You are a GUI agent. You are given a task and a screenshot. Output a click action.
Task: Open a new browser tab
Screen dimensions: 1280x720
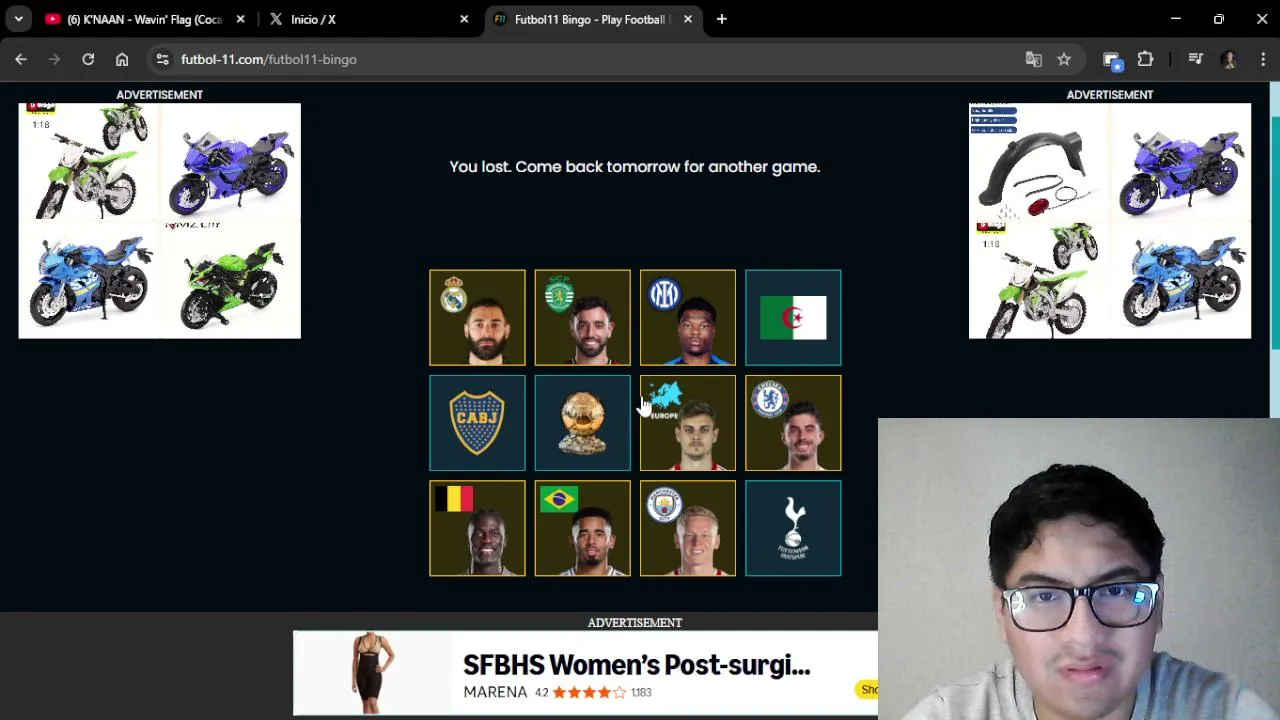coord(722,19)
